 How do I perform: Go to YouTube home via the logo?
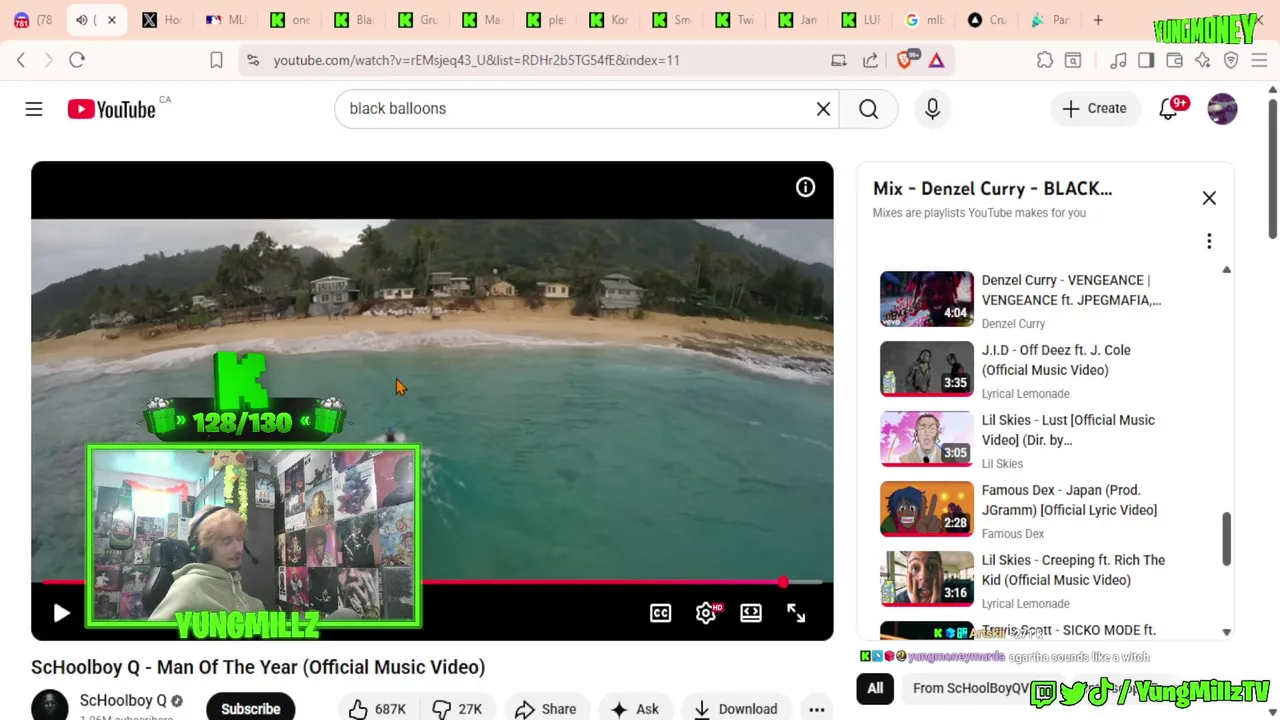(x=111, y=109)
